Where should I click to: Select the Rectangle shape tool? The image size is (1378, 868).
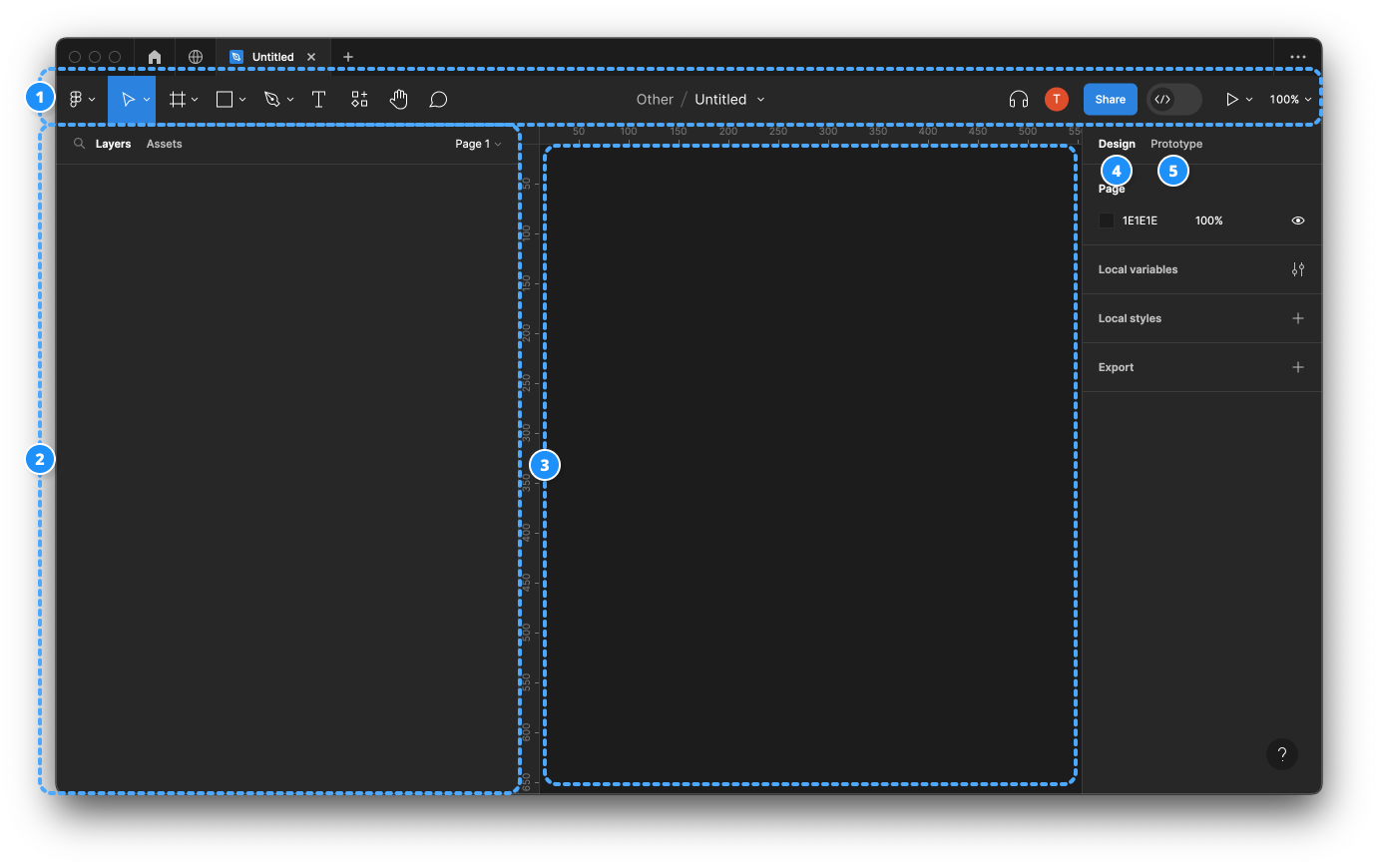225,100
